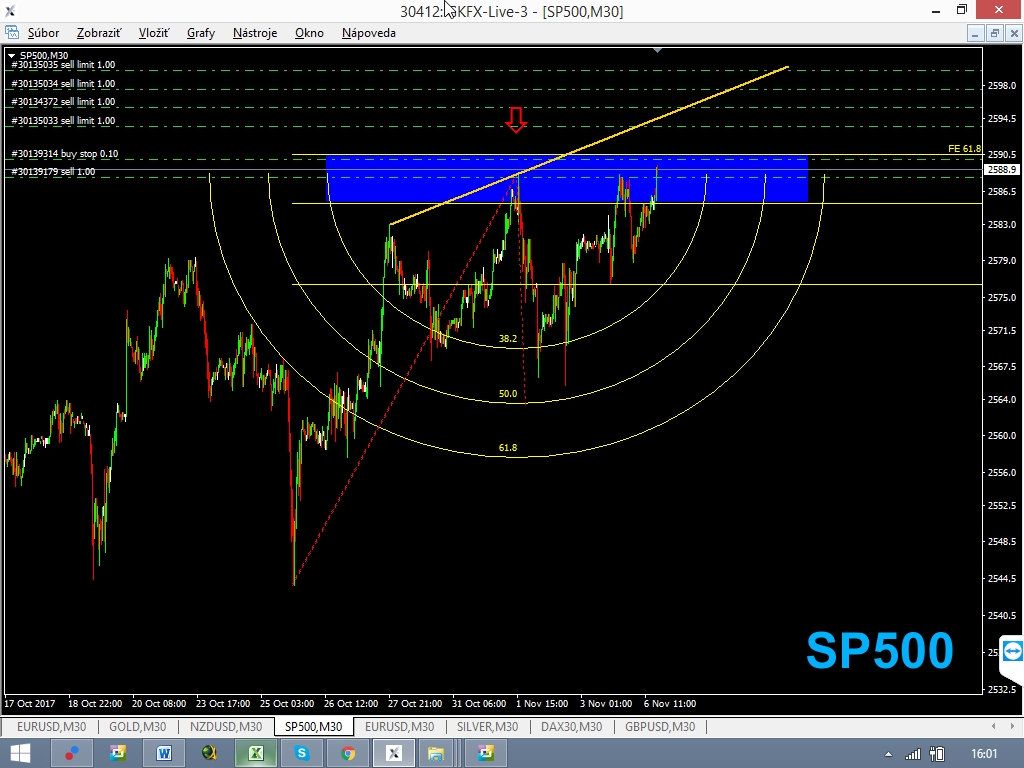This screenshot has height=768, width=1024.
Task: Click the 61.8 Fibonacci arc label
Action: (507, 448)
